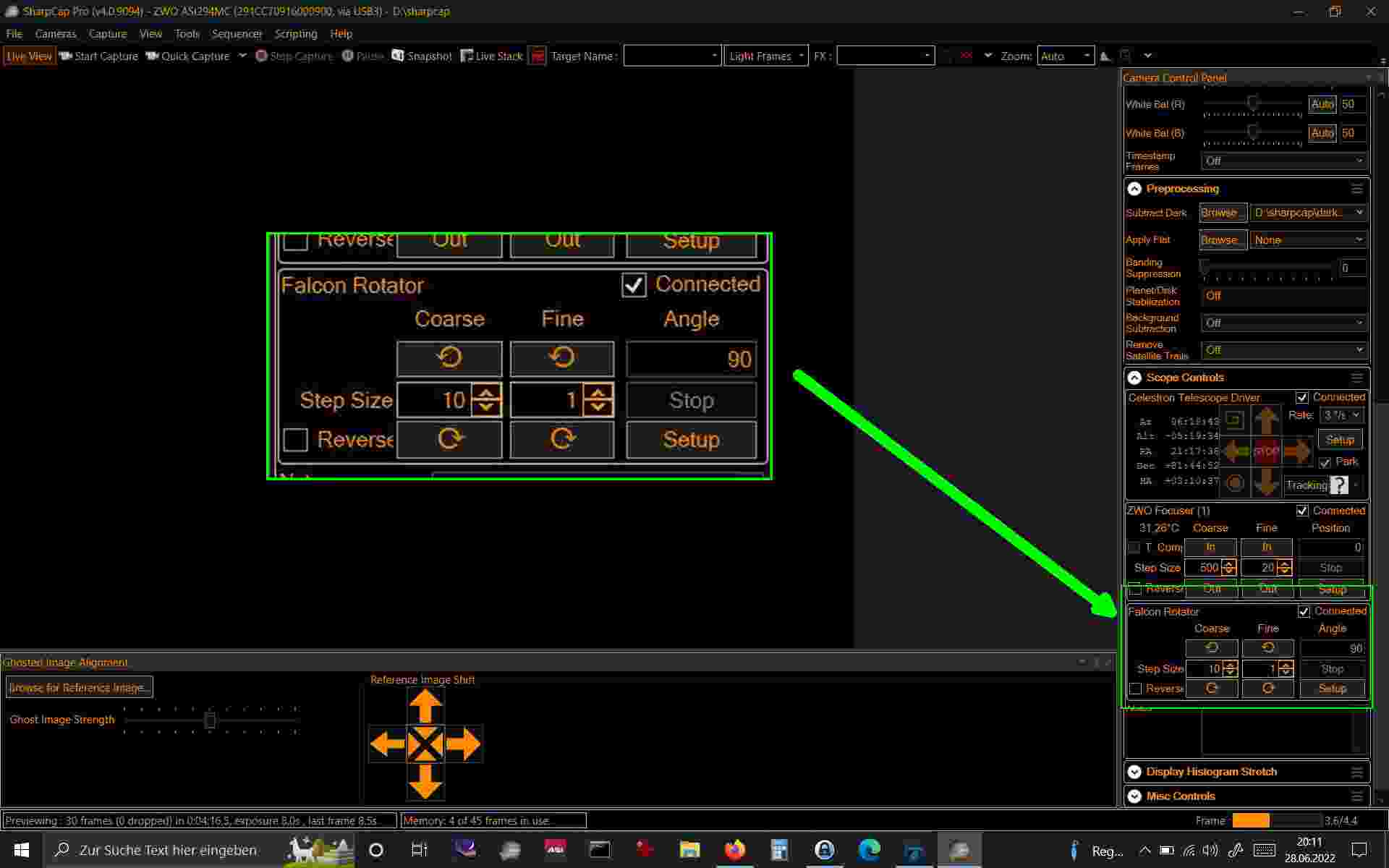Open the Light Frames dropdown
The width and height of the screenshot is (1389, 868).
(x=766, y=56)
